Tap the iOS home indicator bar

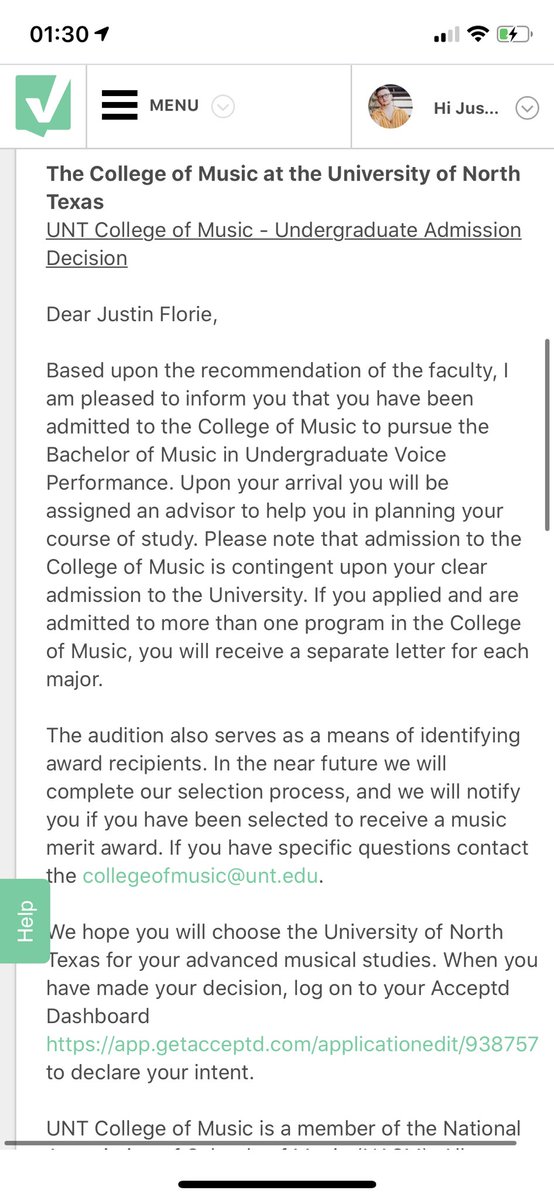tap(277, 1185)
